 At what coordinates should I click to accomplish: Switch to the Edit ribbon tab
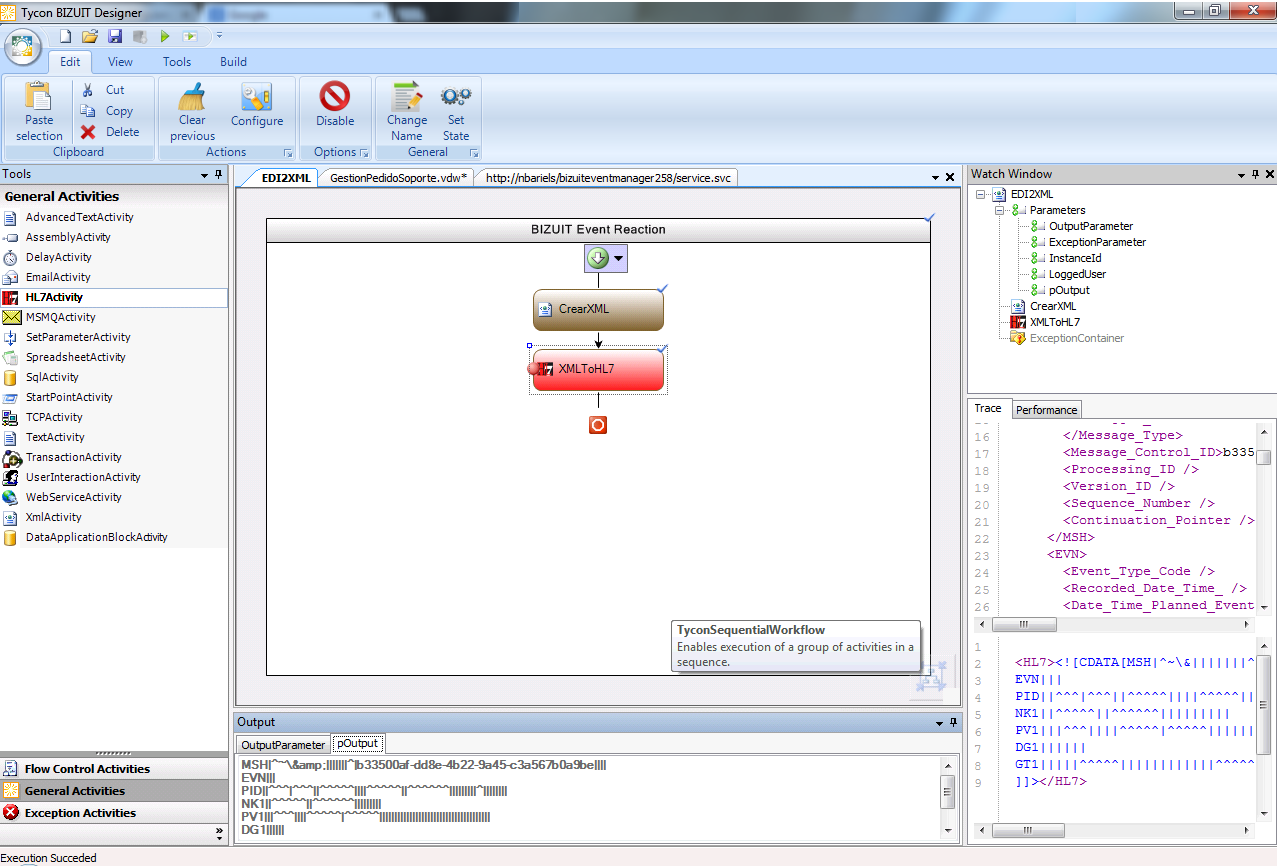[x=70, y=61]
